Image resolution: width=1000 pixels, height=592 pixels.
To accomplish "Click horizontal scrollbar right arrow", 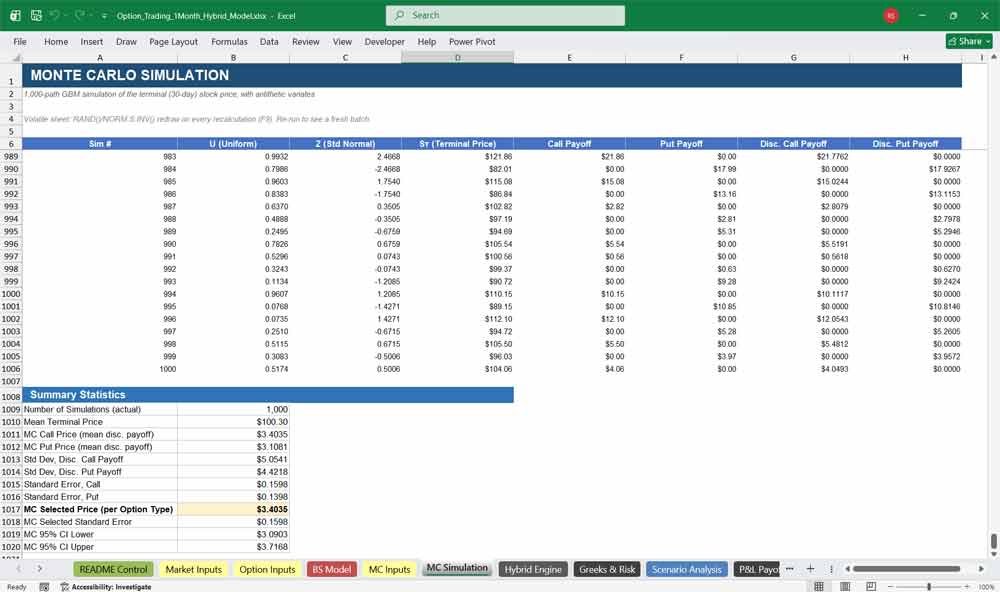I will click(x=981, y=568).
